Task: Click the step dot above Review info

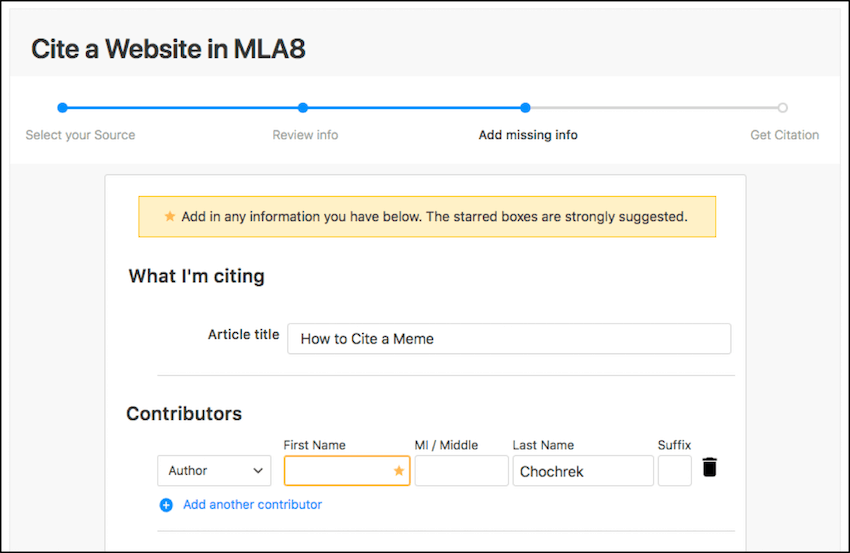Action: pyautogui.click(x=303, y=108)
